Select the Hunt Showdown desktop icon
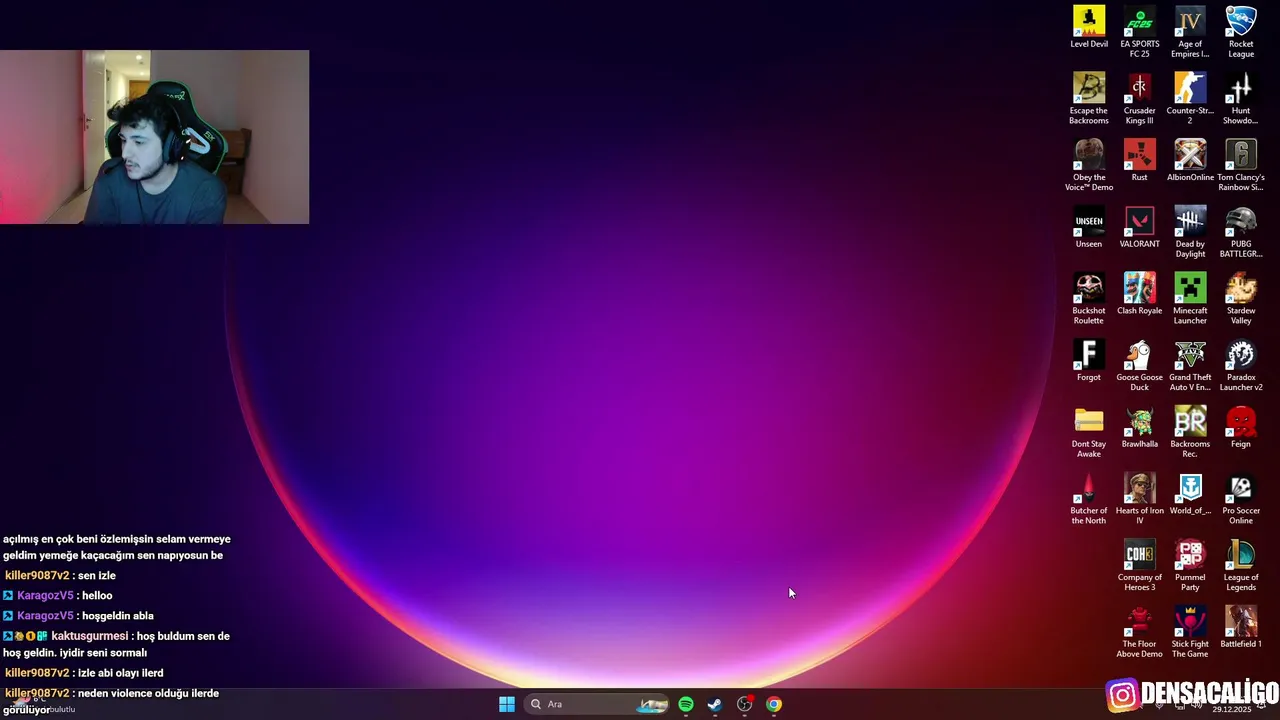This screenshot has width=1280, height=720. click(1241, 99)
